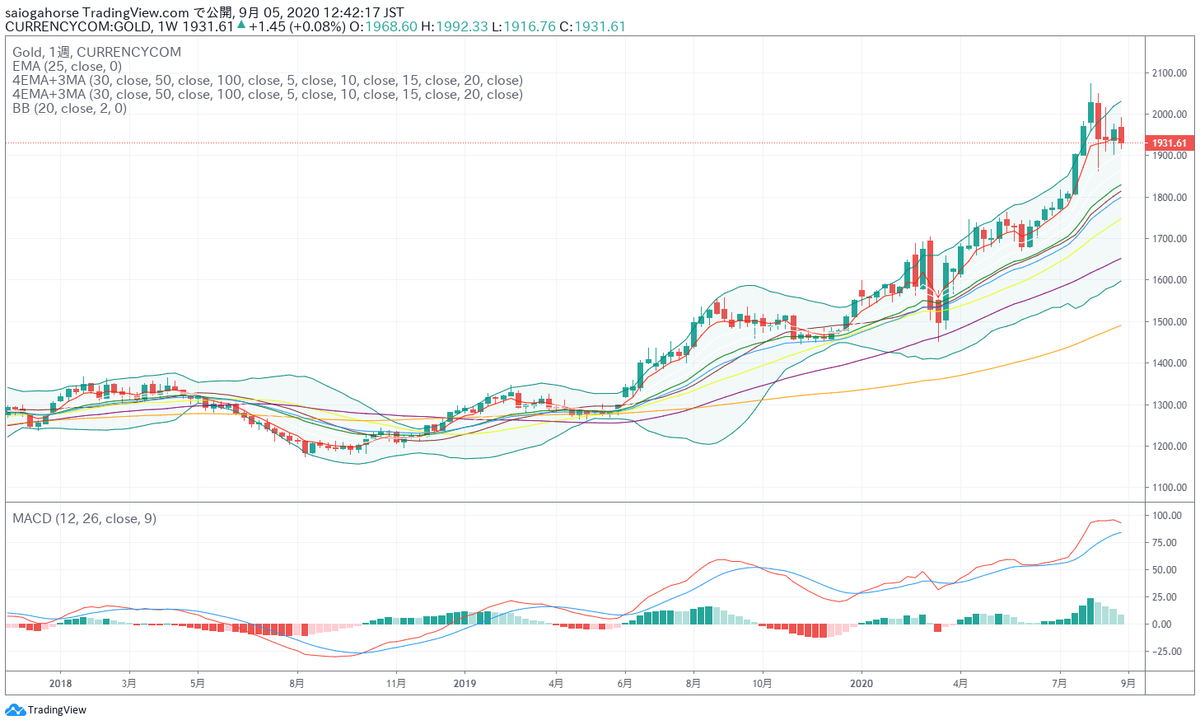Click the '3月' time axis label

tap(130, 685)
